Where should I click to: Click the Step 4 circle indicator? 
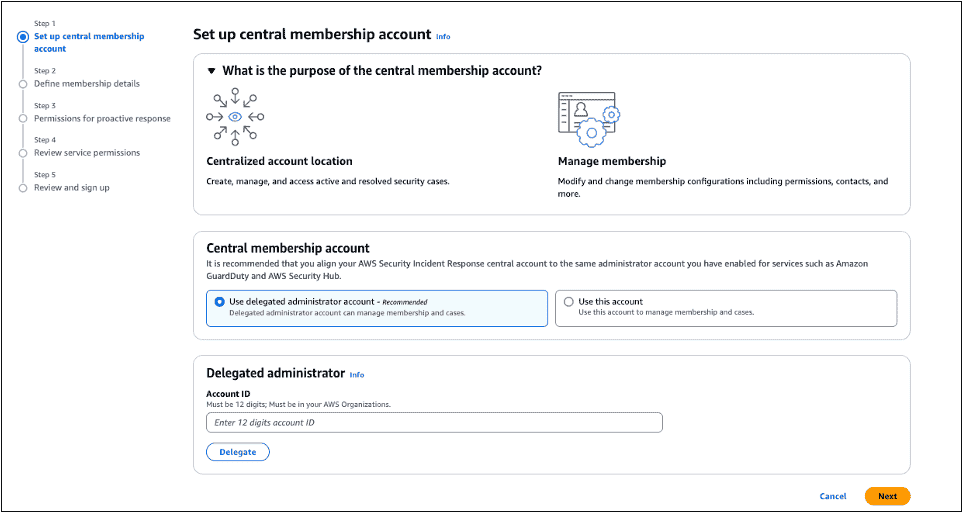23,153
